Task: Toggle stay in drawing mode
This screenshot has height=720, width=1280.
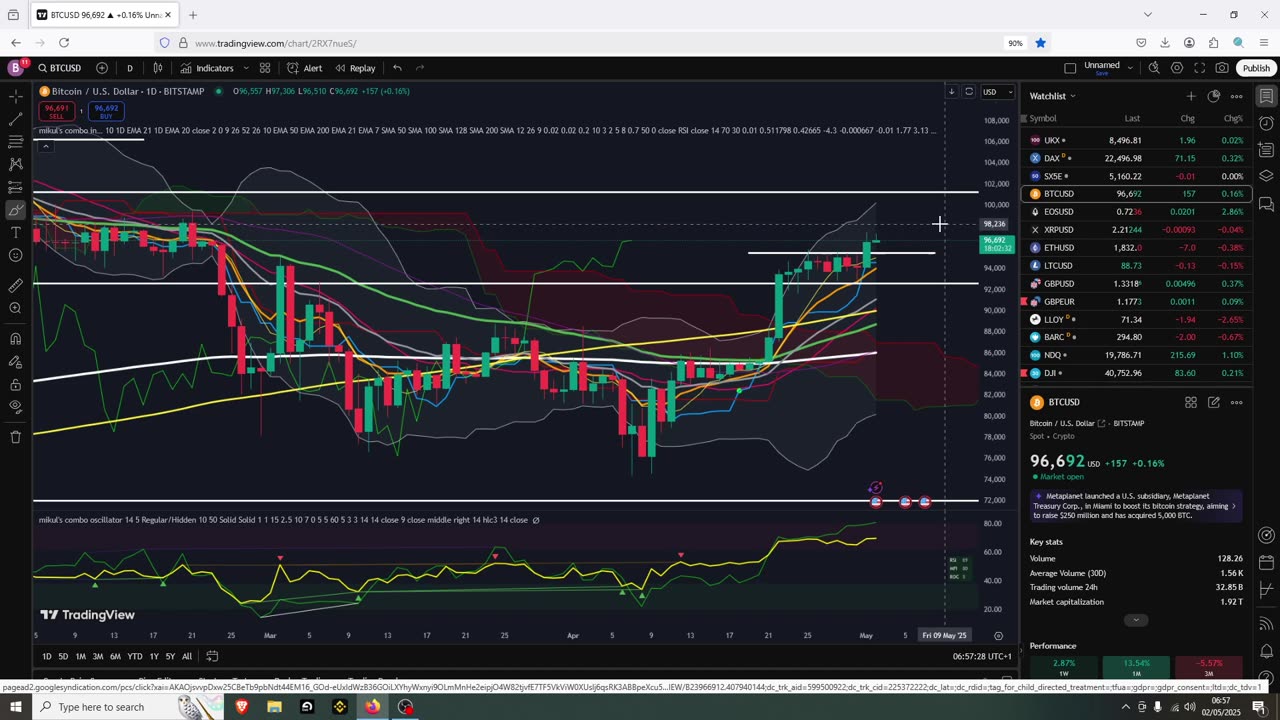Action: (15, 362)
